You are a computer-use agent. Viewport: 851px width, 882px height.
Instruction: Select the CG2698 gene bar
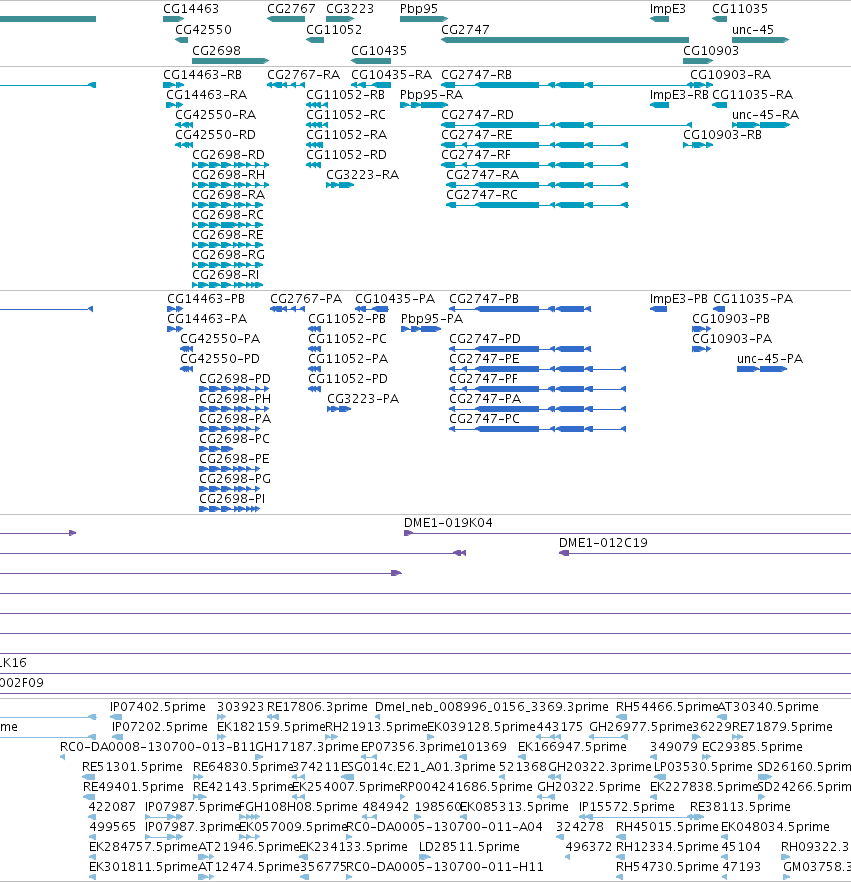point(231,61)
